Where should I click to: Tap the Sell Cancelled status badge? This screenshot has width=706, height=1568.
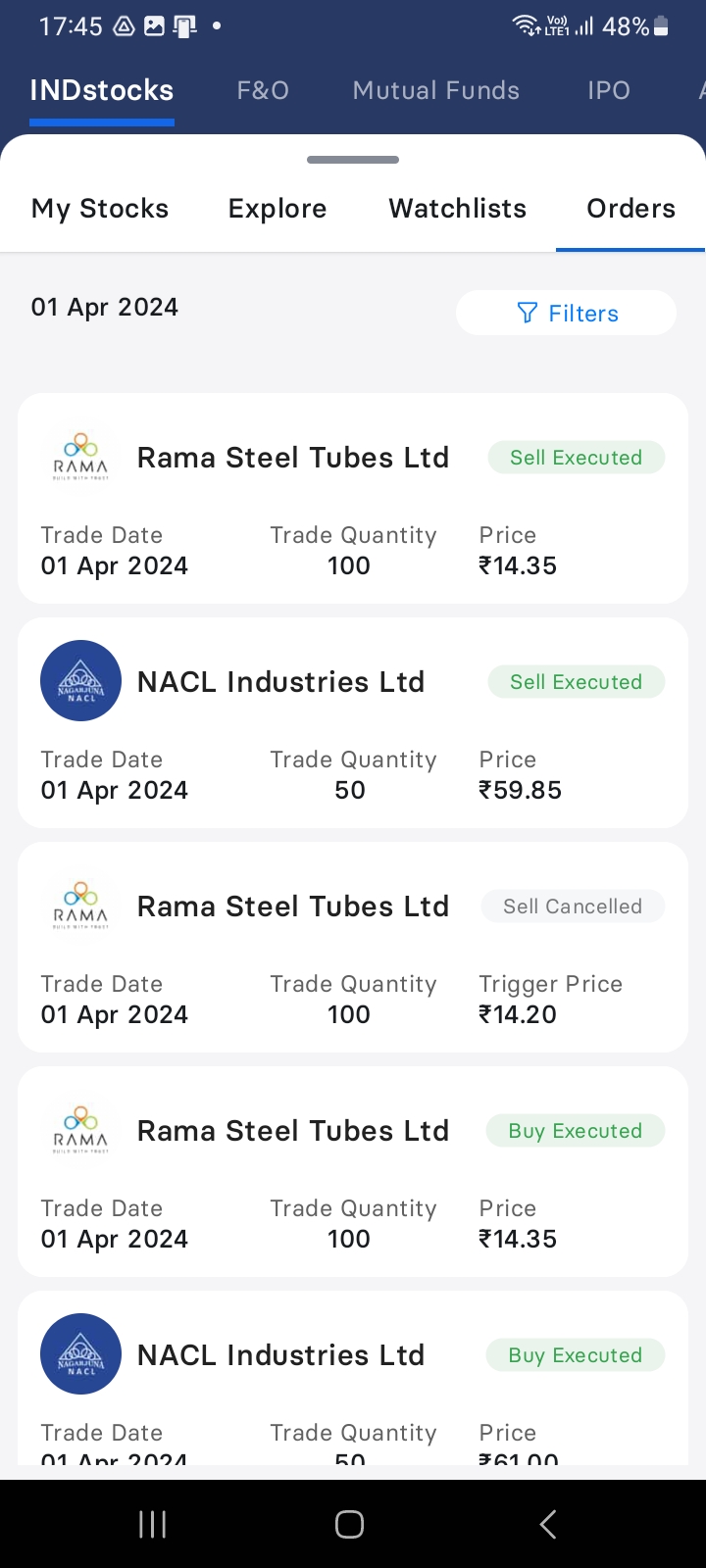coord(573,906)
